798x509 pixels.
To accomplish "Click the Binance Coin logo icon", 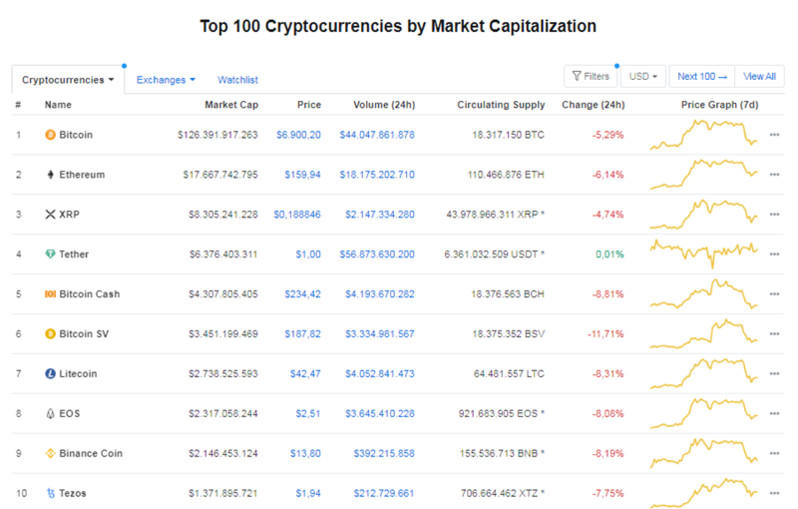I will [50, 453].
